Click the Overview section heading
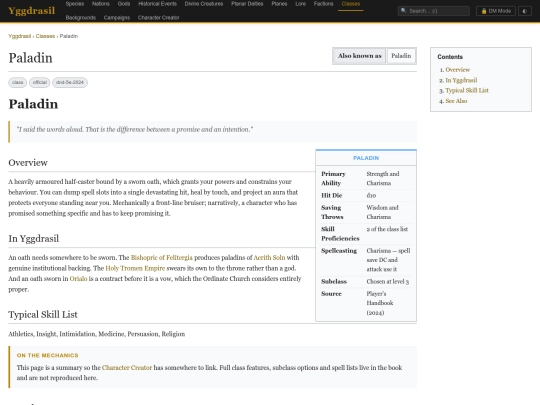 click(x=28, y=163)
